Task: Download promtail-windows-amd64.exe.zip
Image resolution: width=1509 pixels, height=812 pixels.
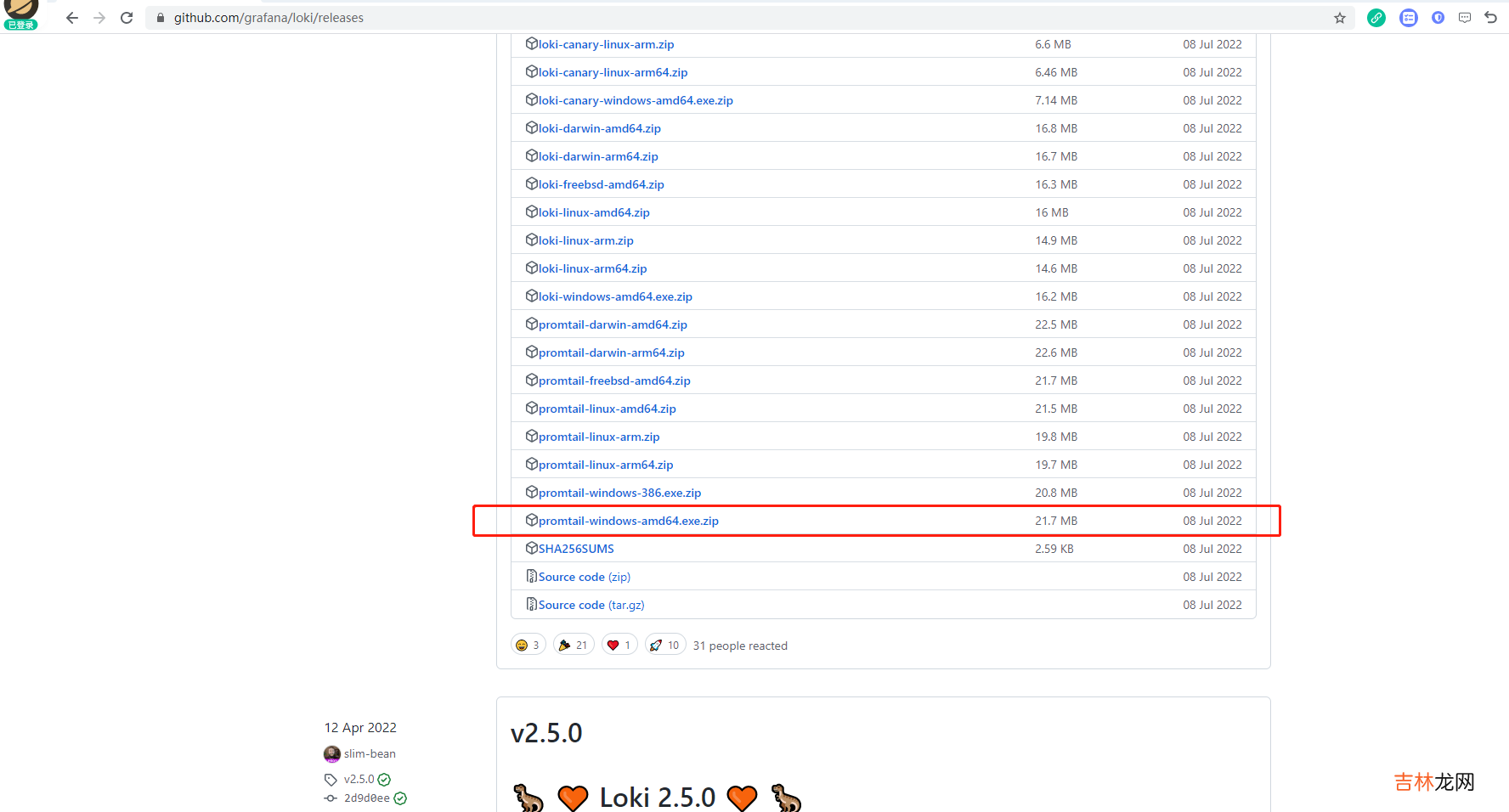Action: [628, 521]
